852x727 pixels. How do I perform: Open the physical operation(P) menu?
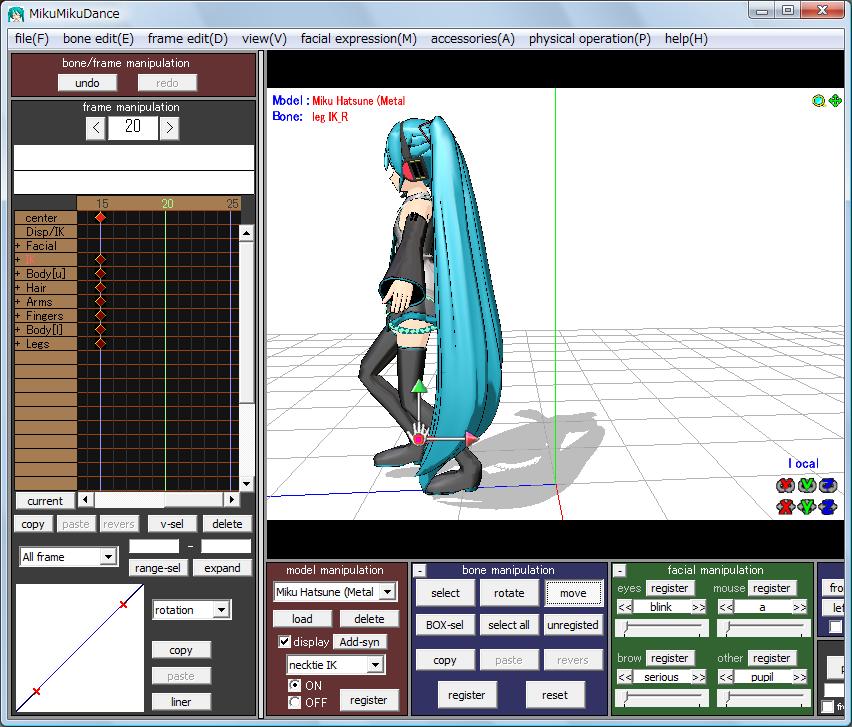[x=590, y=39]
